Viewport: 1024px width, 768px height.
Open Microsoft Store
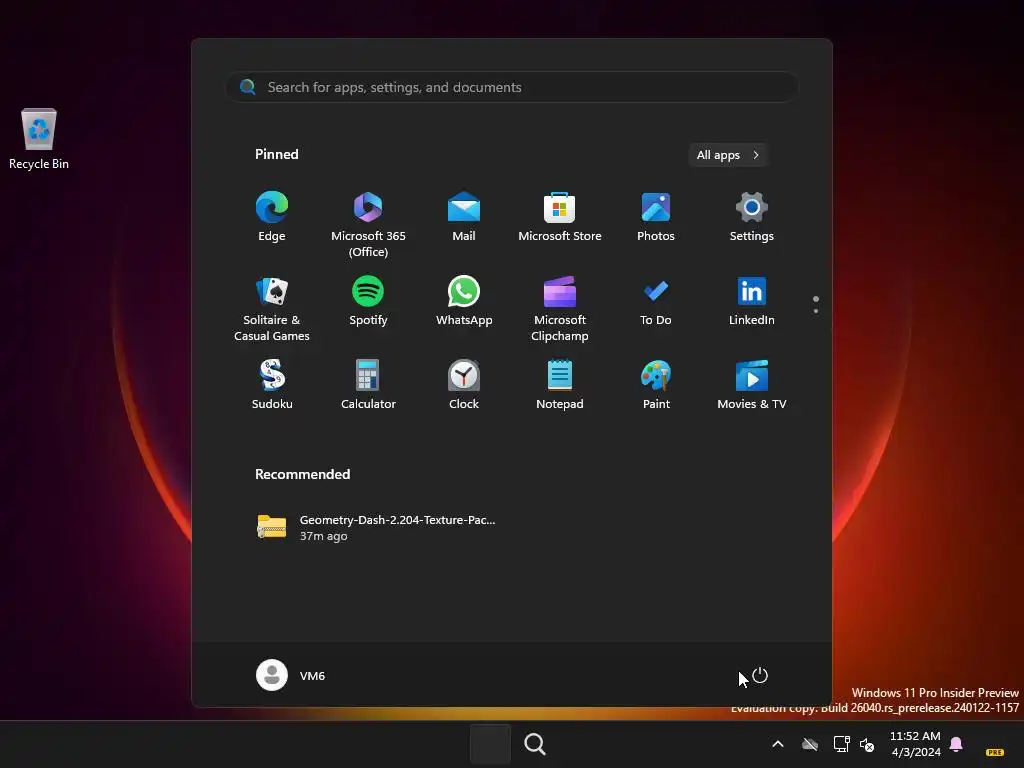[x=560, y=217]
